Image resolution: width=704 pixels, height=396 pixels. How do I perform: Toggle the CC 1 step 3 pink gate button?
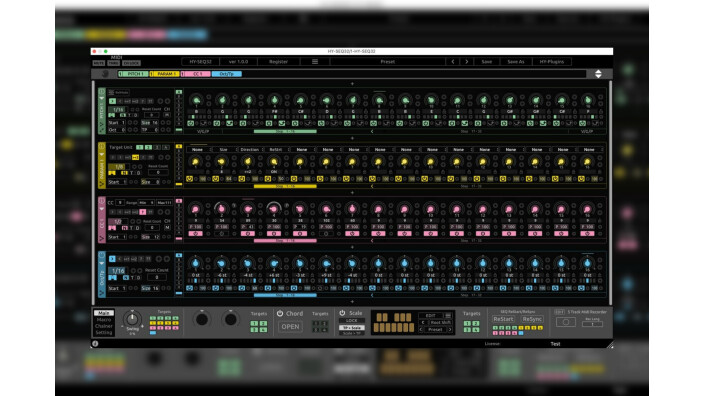(248, 233)
